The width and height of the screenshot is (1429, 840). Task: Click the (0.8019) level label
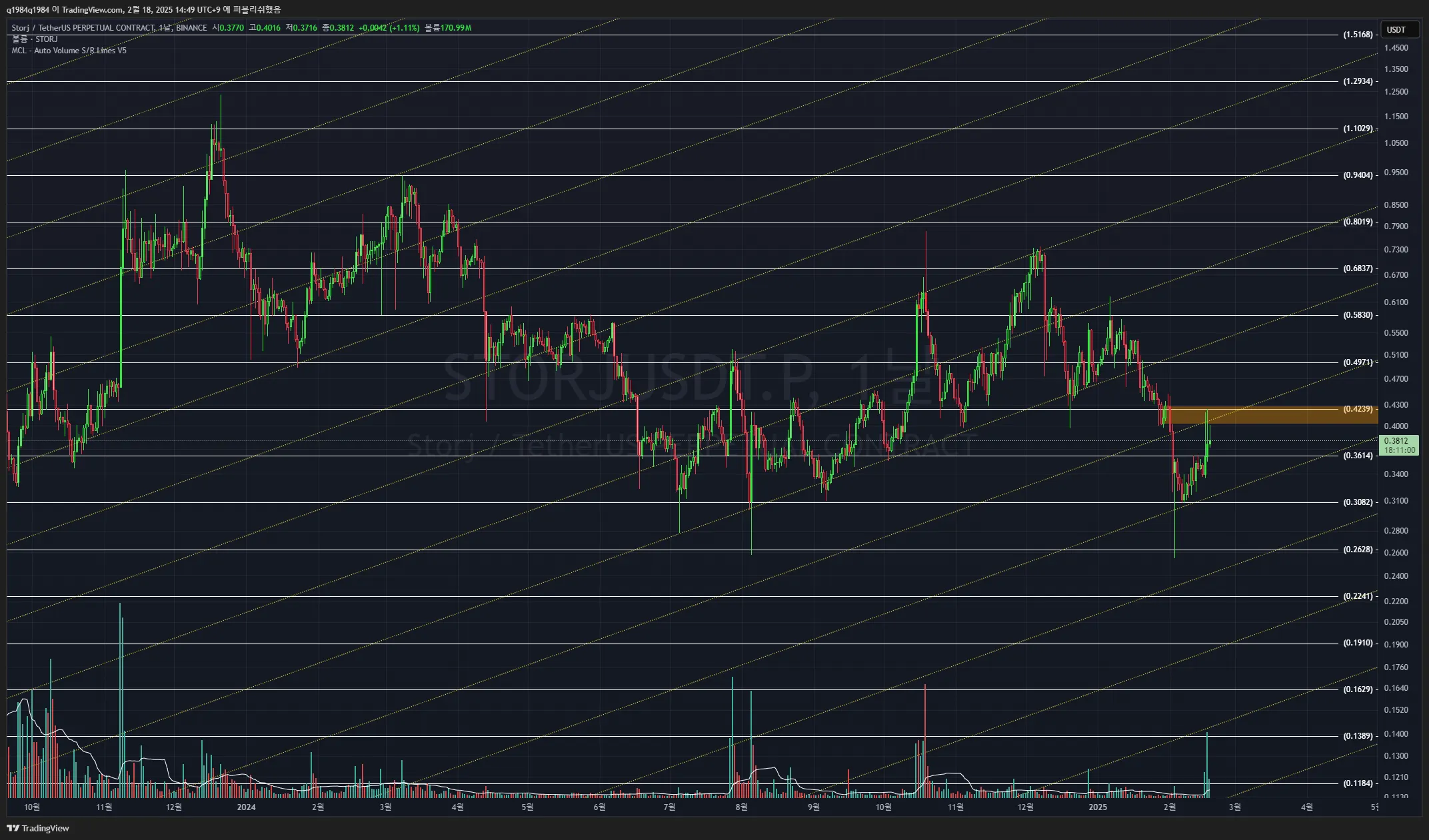click(x=1358, y=222)
